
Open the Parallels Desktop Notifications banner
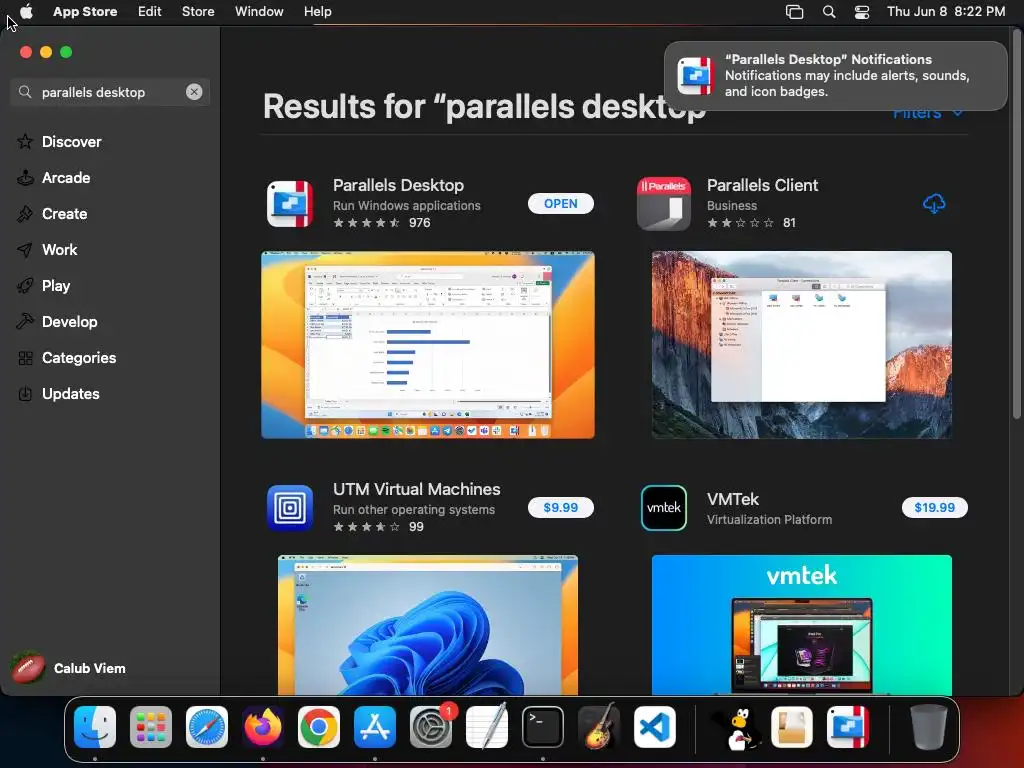click(835, 76)
